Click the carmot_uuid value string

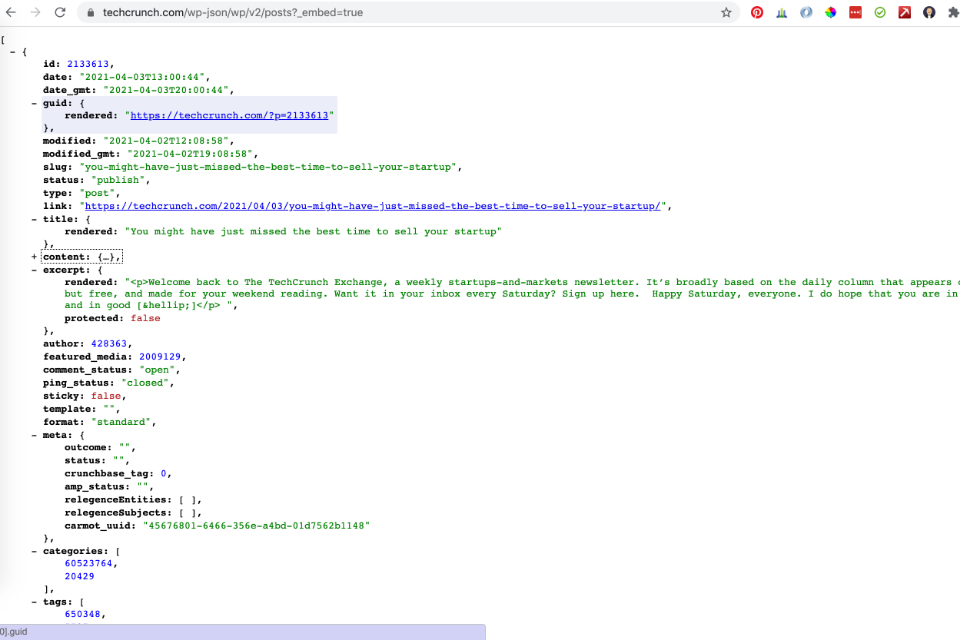coord(256,525)
